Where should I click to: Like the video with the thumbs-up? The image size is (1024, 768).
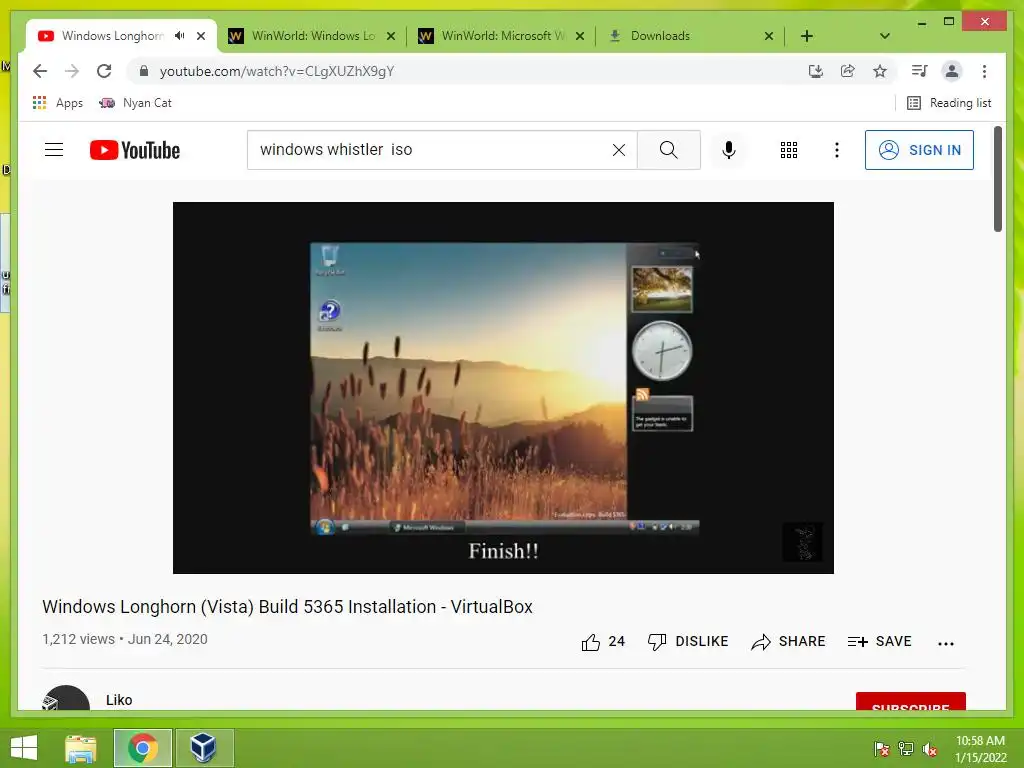tap(603, 642)
